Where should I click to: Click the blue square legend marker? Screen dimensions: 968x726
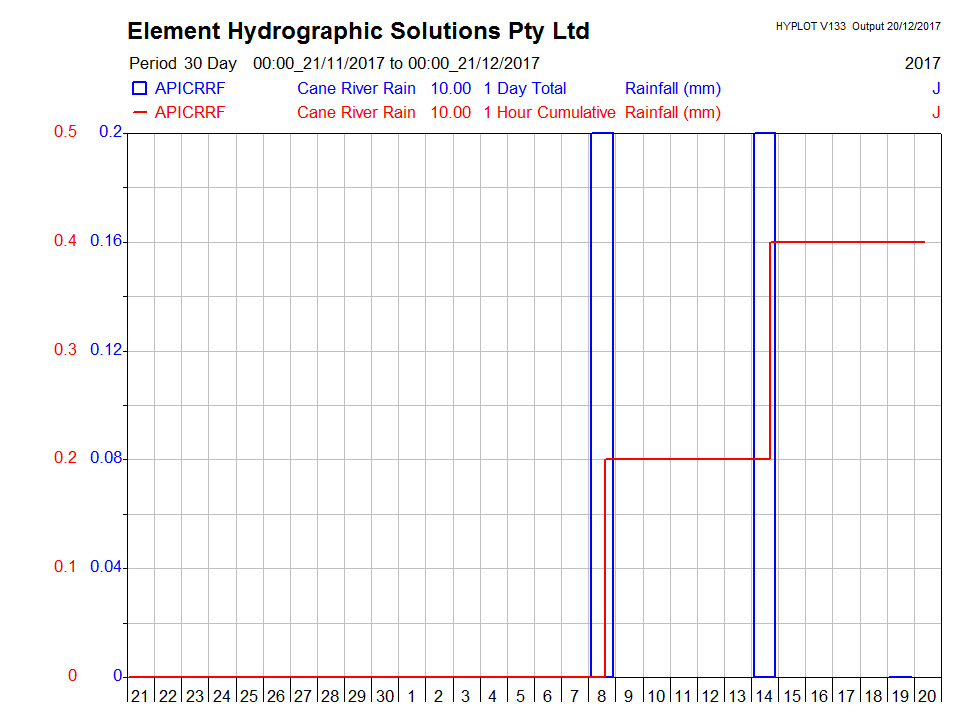(140, 88)
